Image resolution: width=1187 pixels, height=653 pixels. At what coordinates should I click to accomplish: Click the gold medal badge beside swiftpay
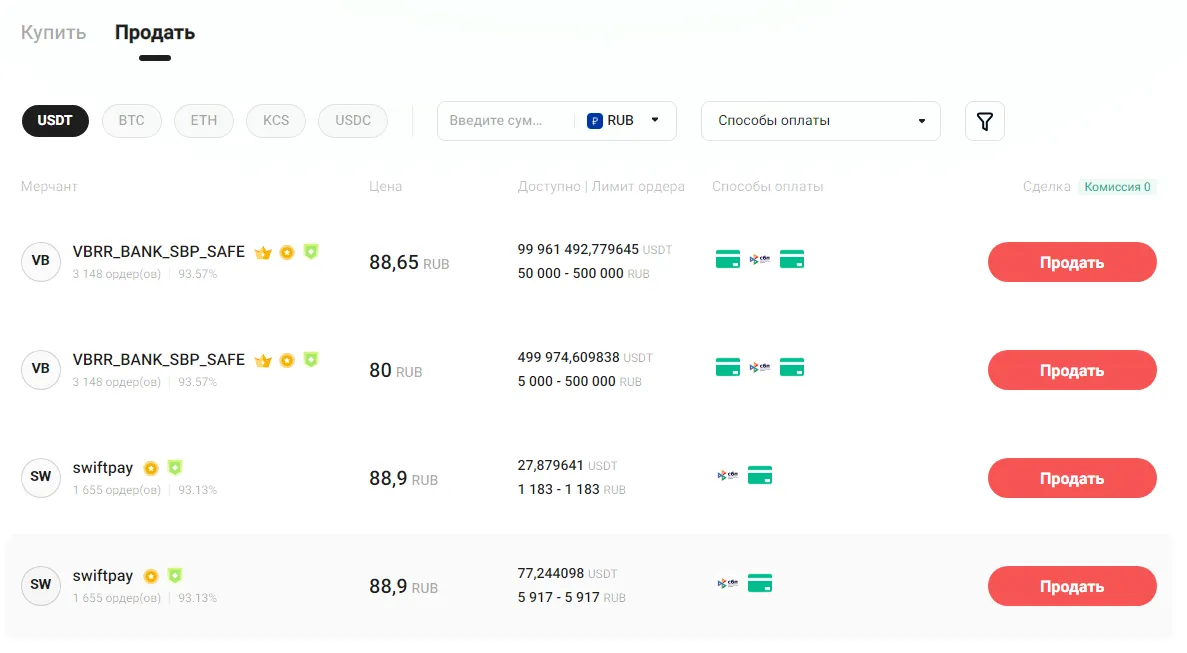pos(151,467)
